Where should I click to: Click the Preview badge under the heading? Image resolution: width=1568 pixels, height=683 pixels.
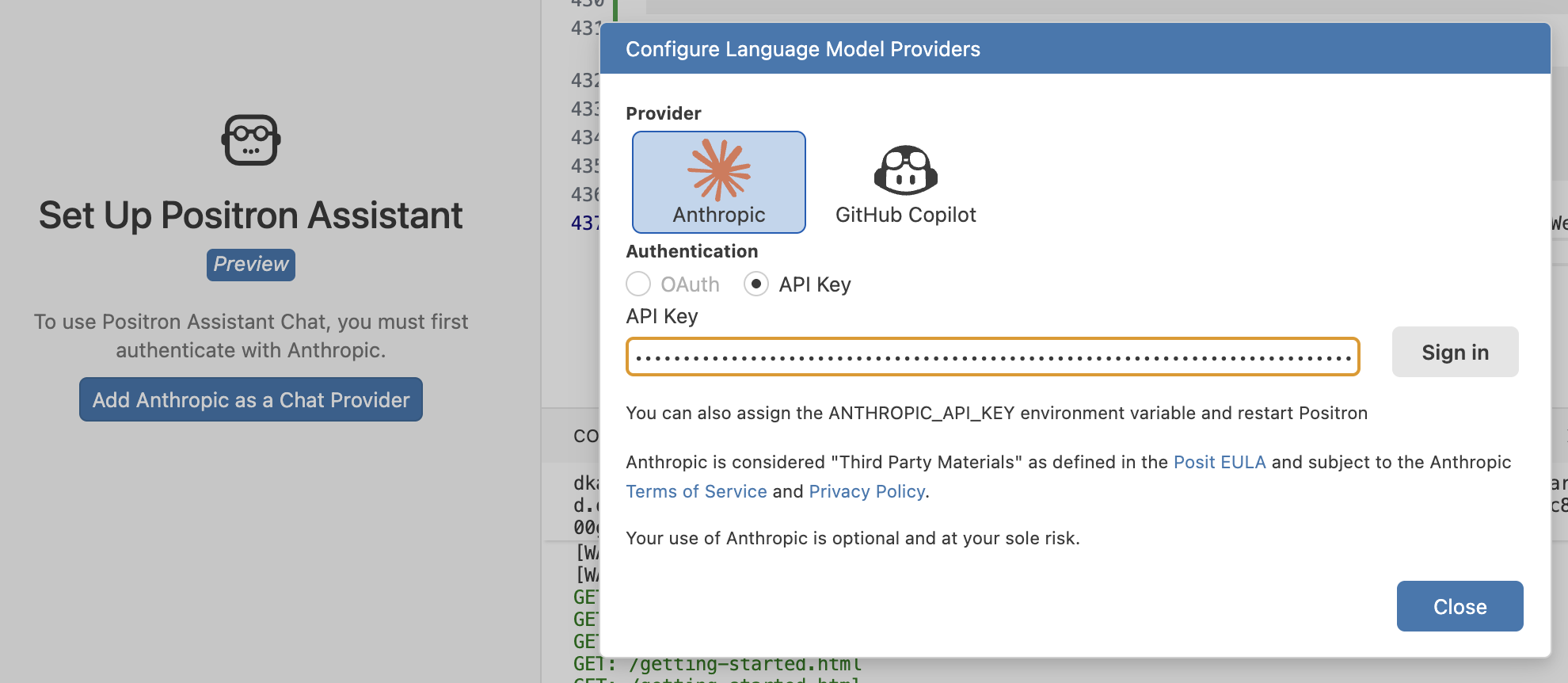point(251,264)
